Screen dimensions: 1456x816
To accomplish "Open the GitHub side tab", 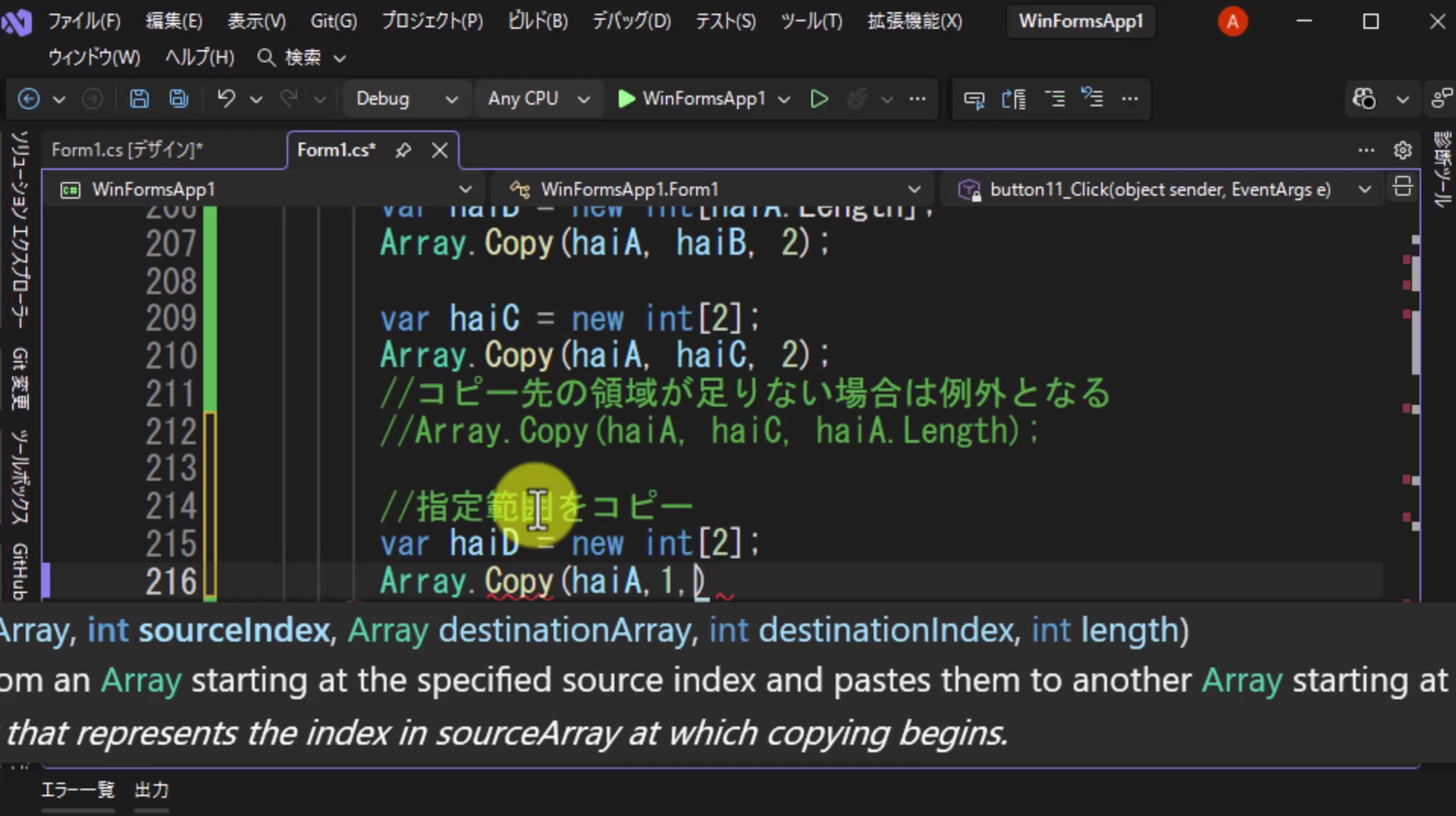I will pos(20,570).
